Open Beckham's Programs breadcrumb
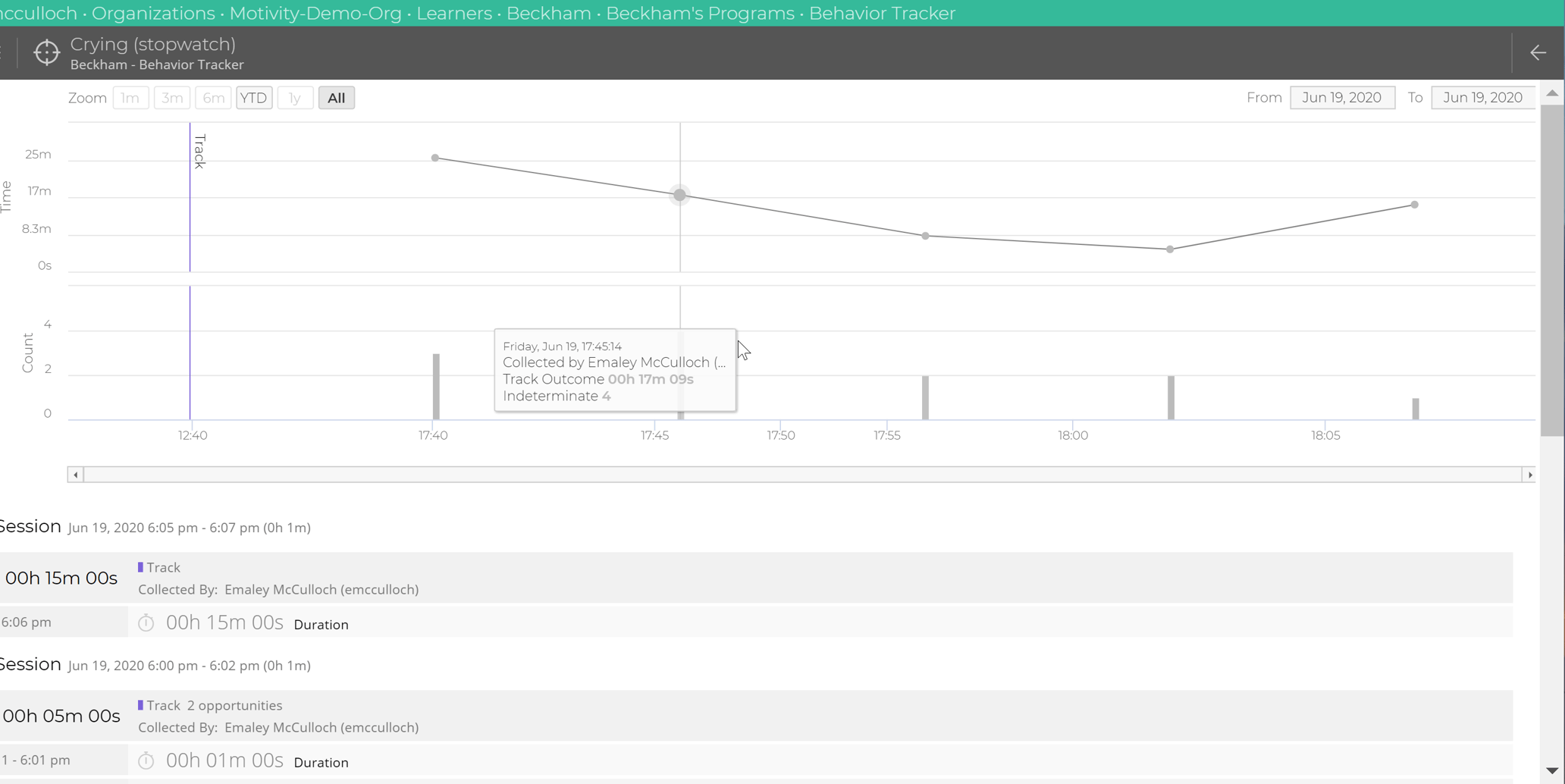The image size is (1565, 784). pos(700,13)
